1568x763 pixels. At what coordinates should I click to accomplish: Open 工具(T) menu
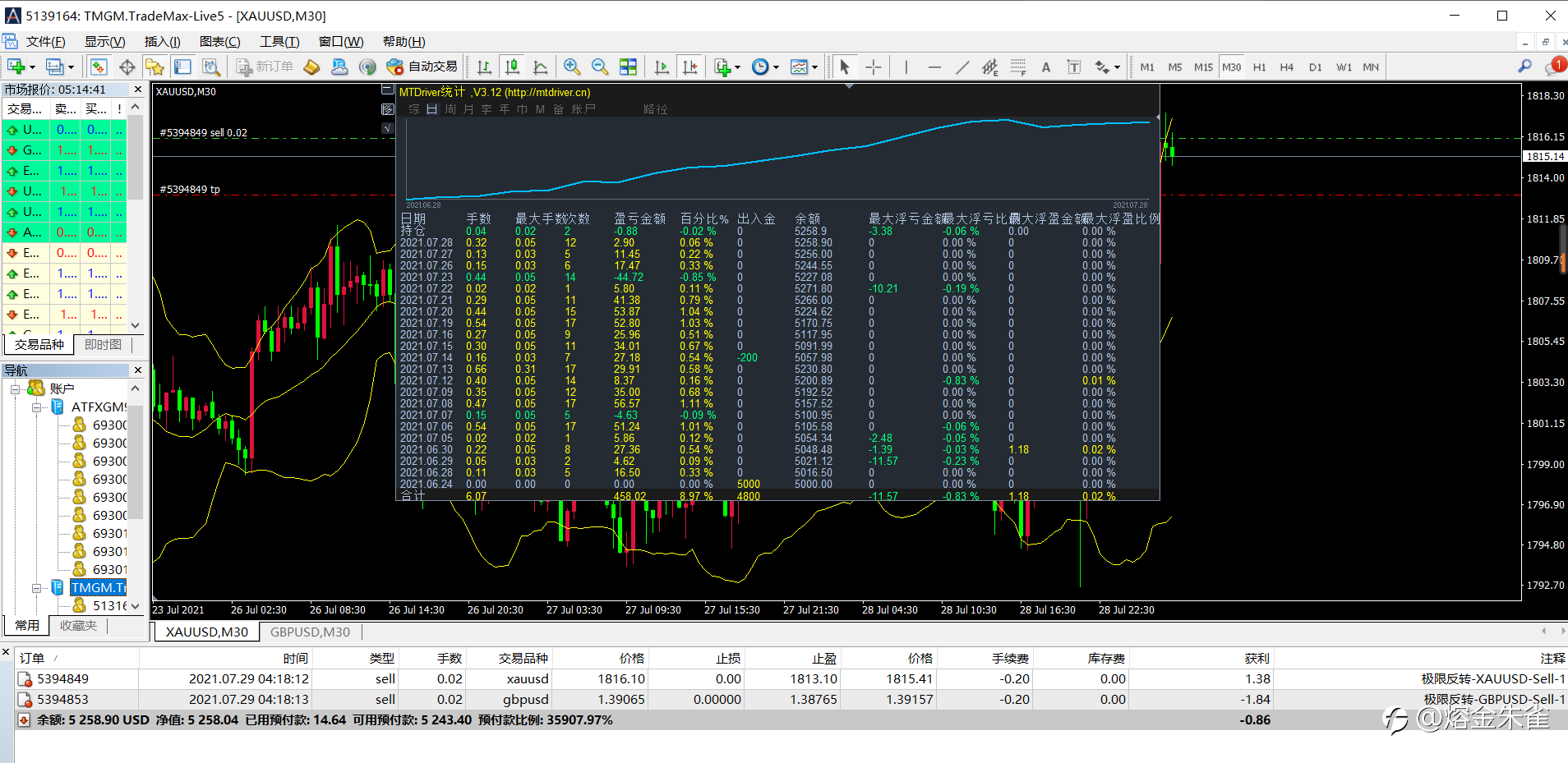(x=279, y=42)
